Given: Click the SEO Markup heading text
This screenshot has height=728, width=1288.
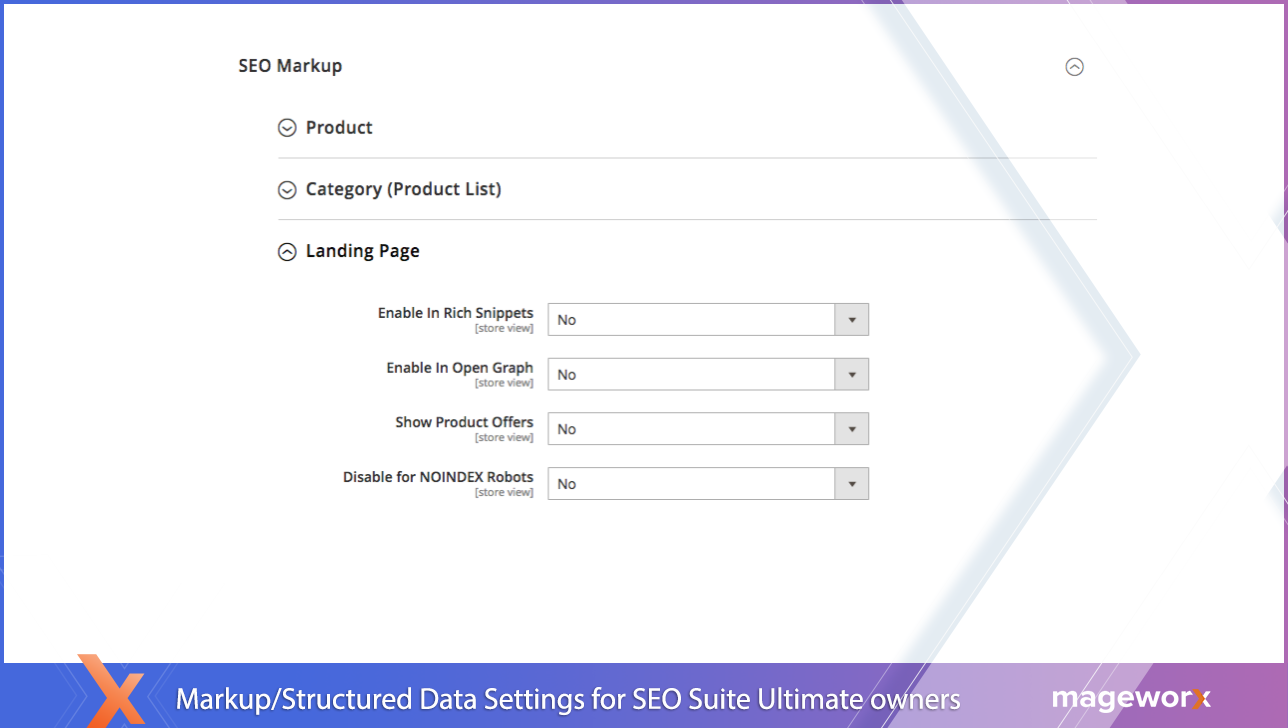Looking at the screenshot, I should pos(290,66).
